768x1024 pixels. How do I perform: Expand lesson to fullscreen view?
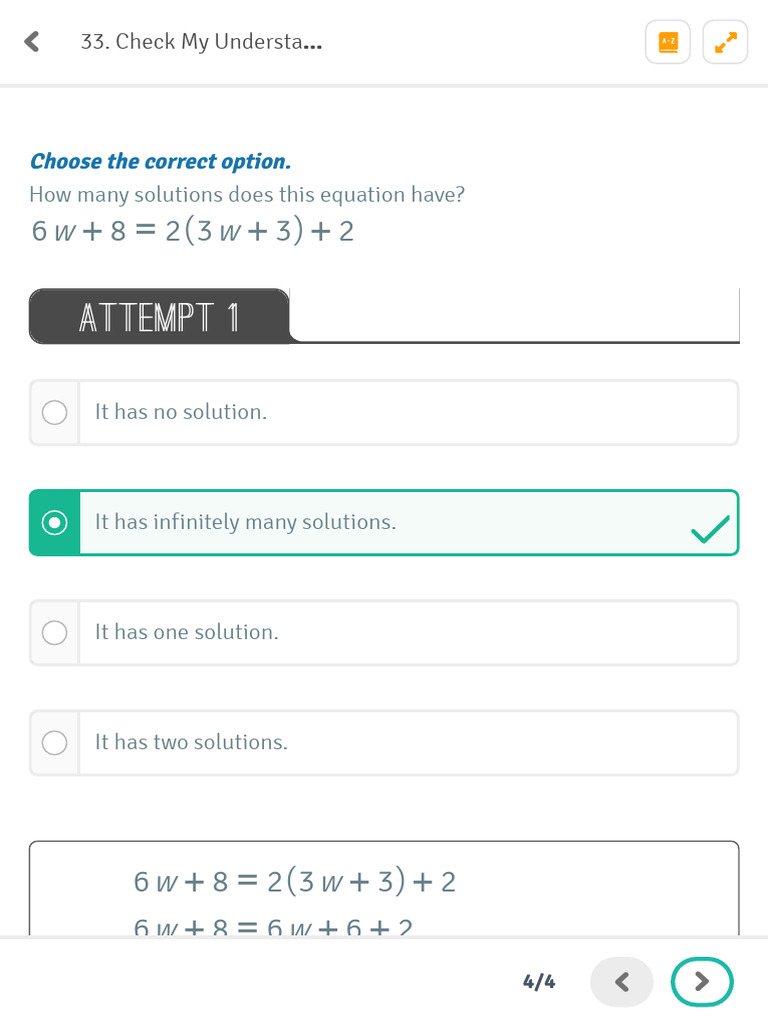click(726, 42)
